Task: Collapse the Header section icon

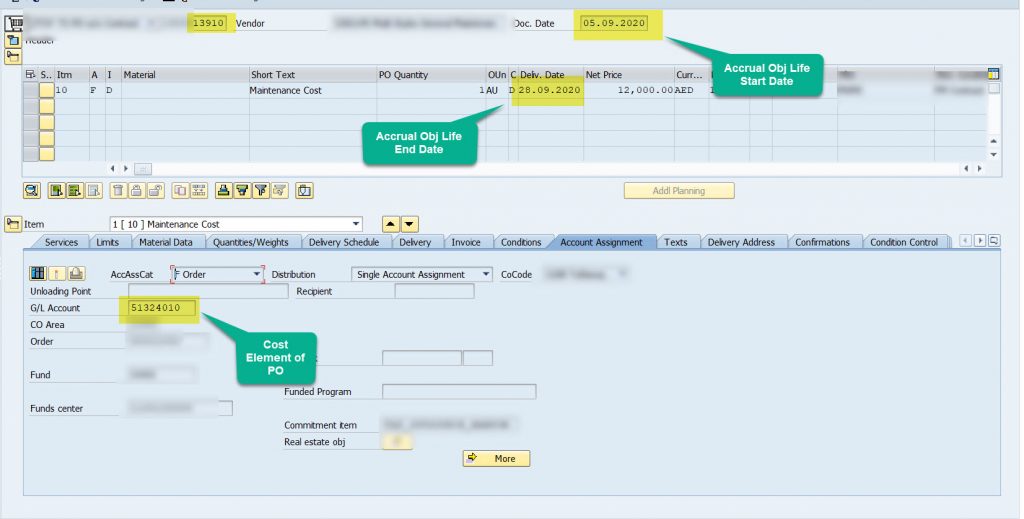Action: pyautogui.click(x=13, y=40)
